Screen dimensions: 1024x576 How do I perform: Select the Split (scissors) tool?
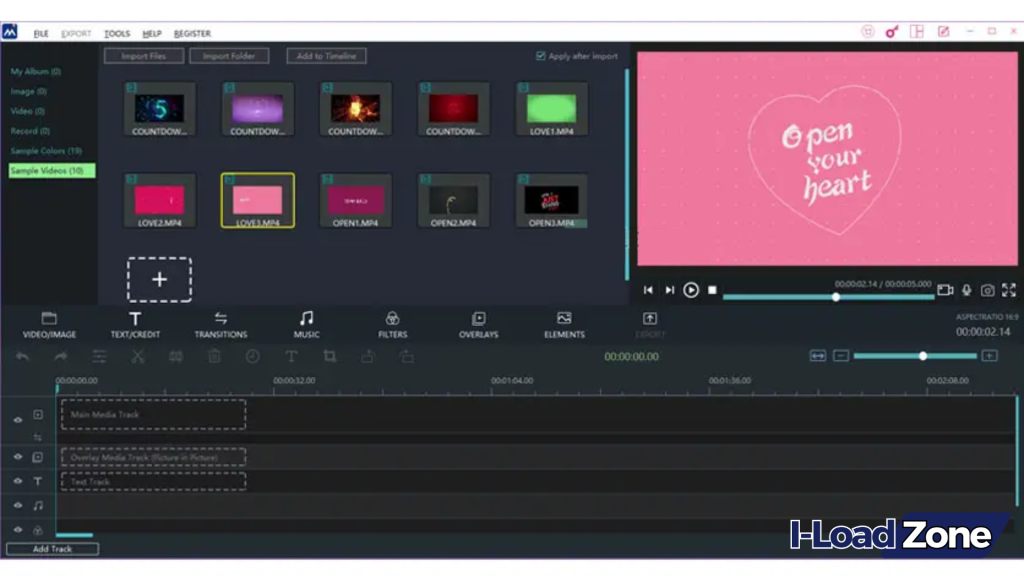coord(137,356)
